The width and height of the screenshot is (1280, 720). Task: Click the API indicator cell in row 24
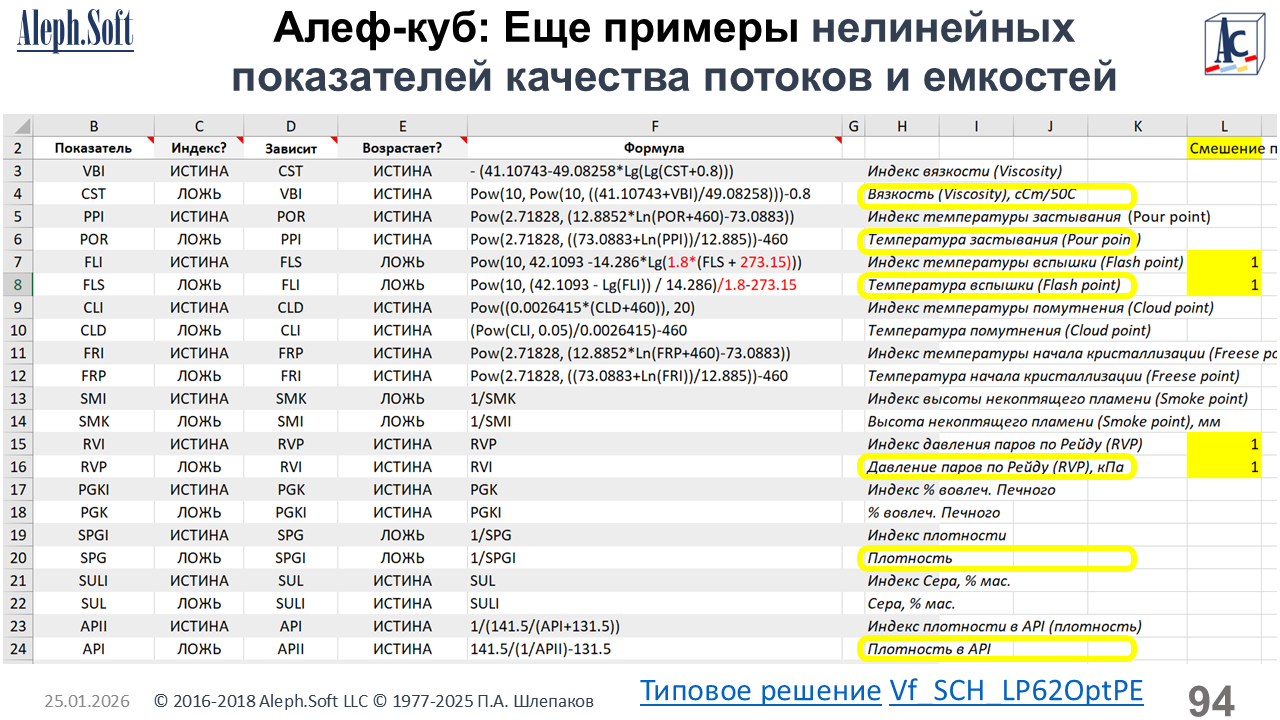[x=93, y=649]
